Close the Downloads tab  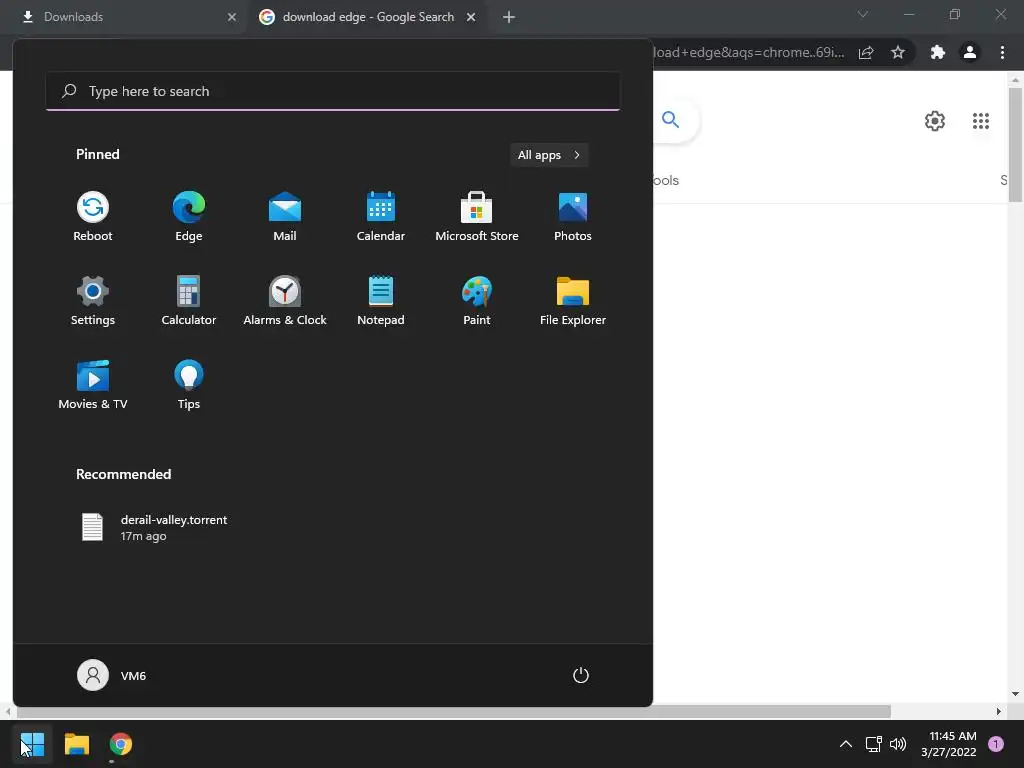coord(231,17)
